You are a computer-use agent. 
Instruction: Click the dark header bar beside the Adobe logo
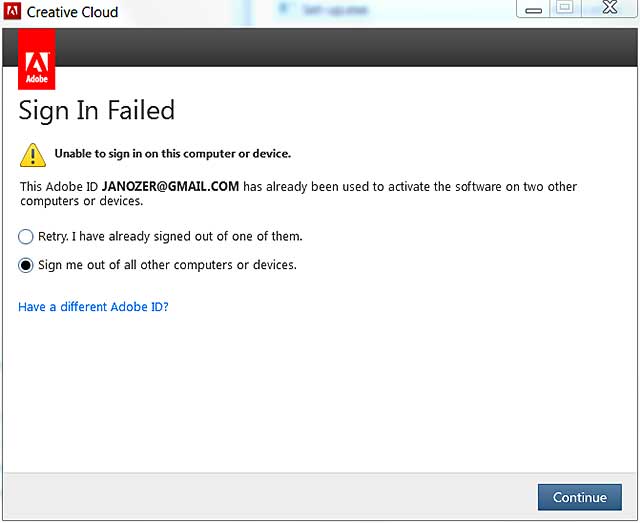pos(340,47)
